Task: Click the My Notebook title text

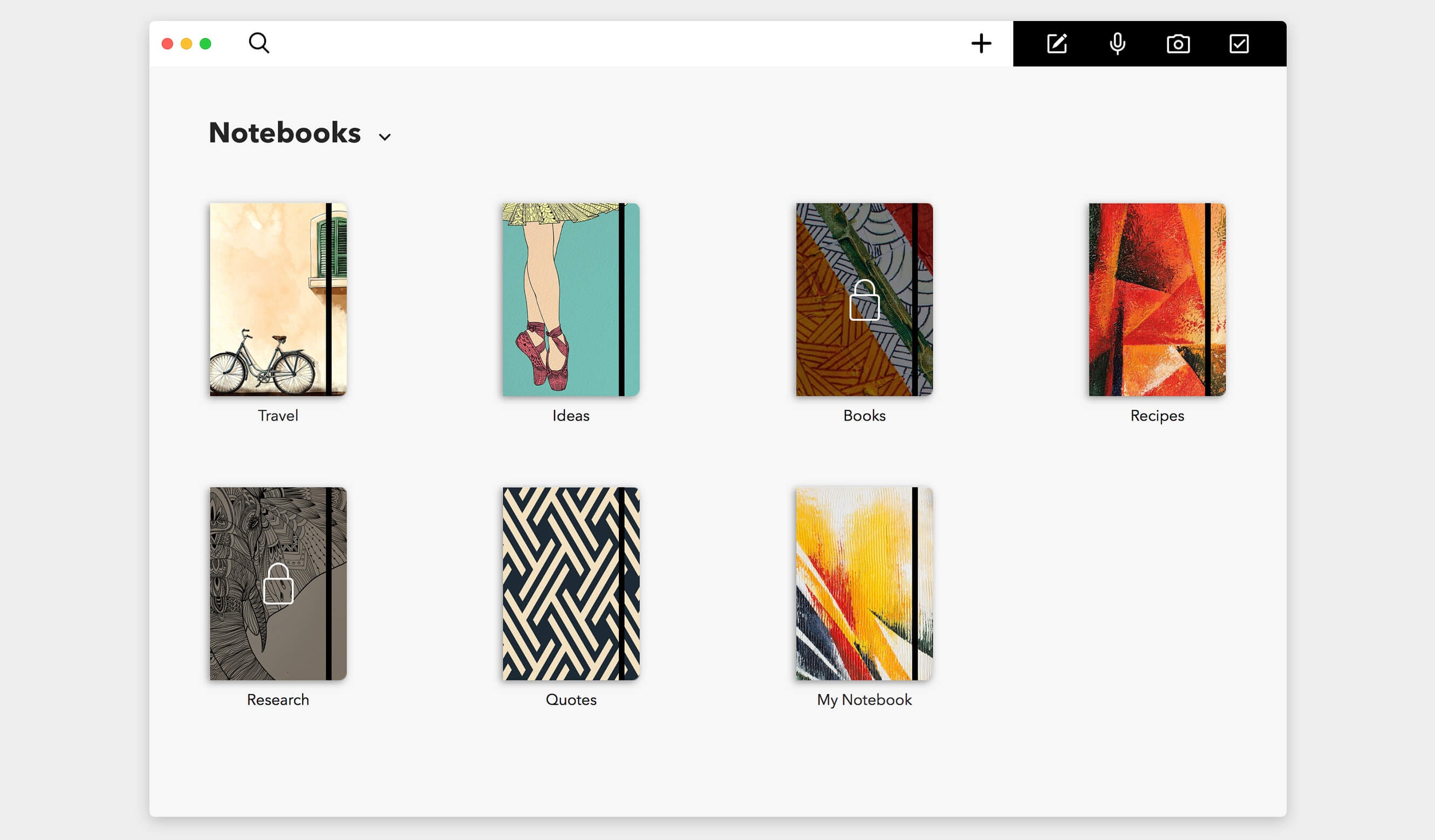Action: (x=864, y=699)
